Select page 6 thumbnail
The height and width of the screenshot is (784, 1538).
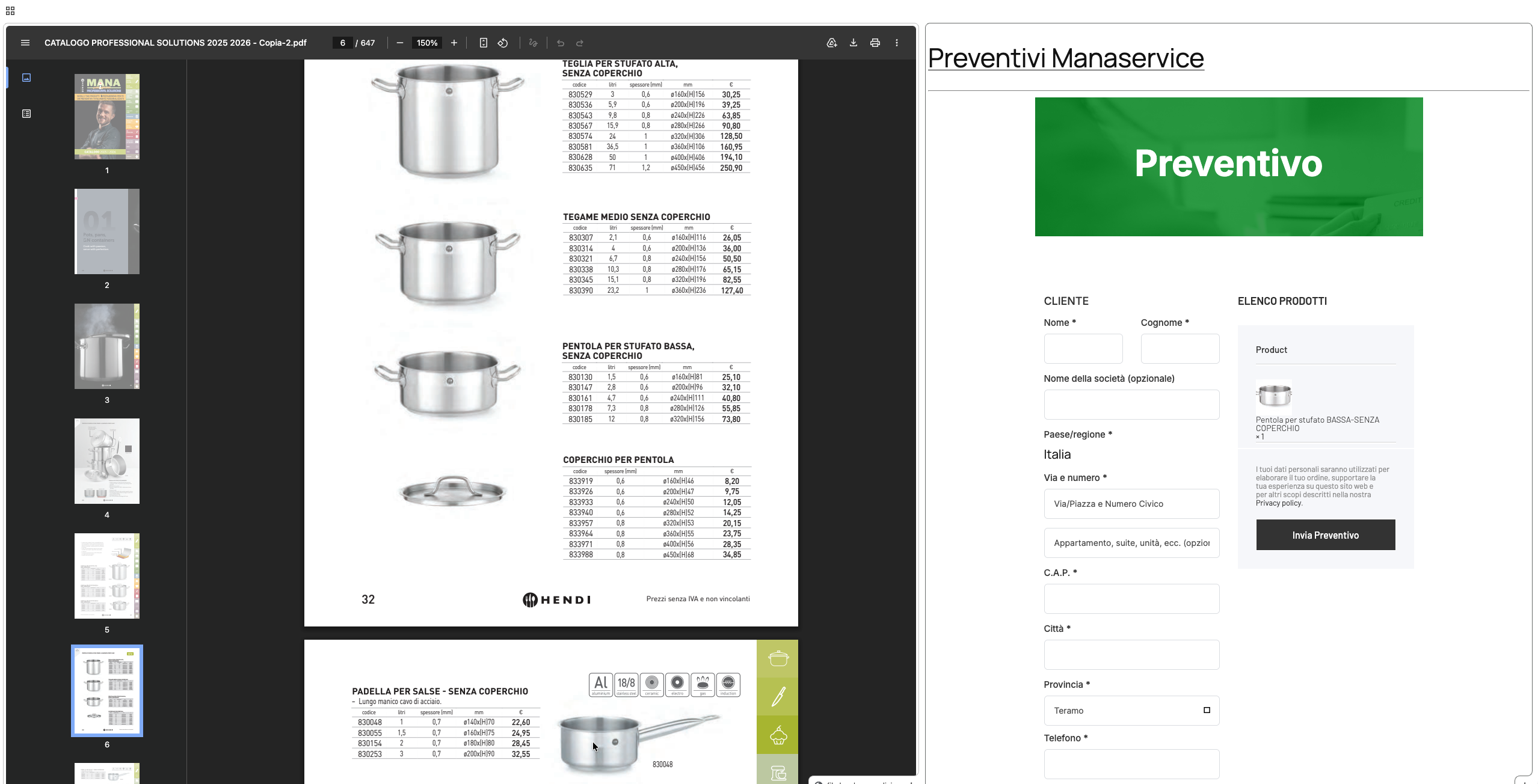[107, 691]
